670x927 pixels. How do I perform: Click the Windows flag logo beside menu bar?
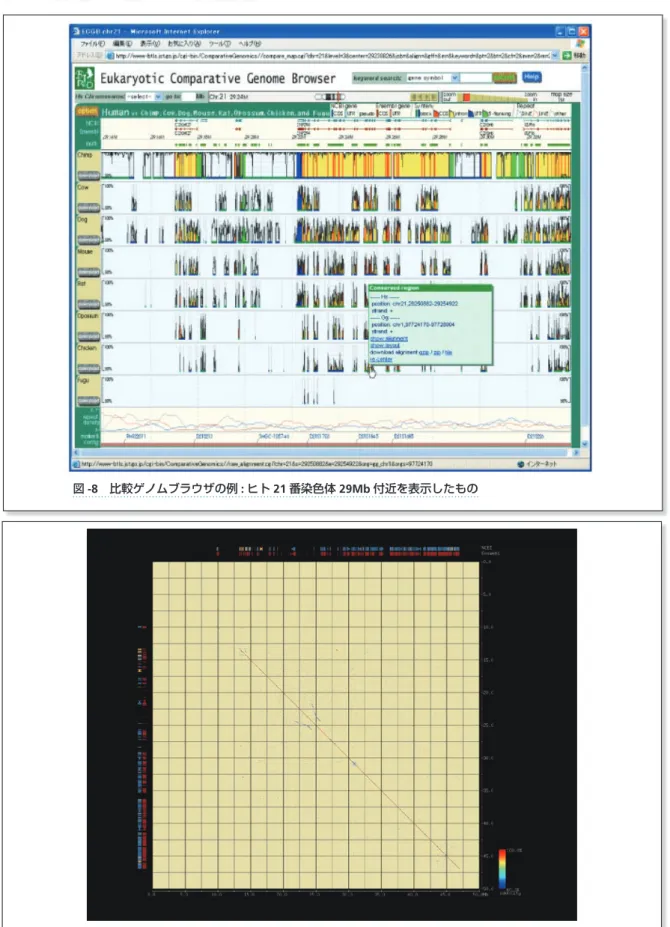coord(580,44)
